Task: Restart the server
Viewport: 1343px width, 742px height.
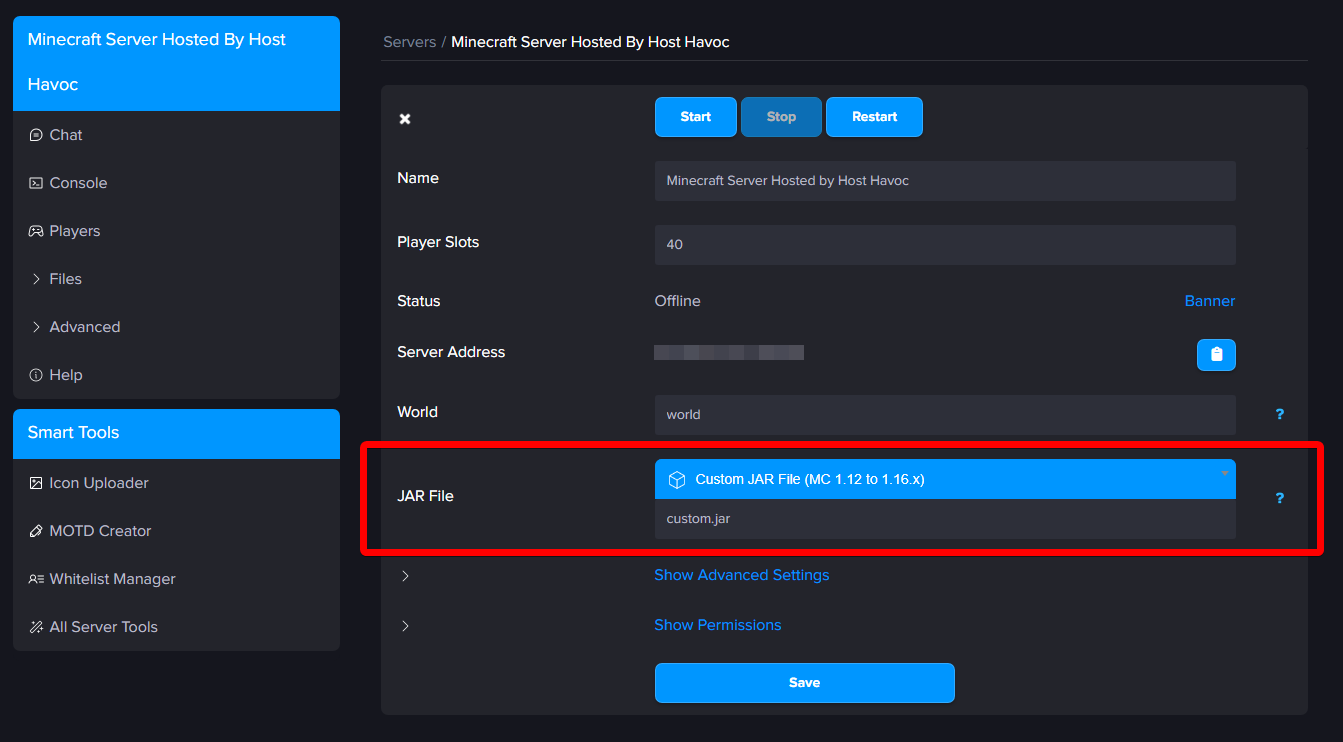Action: coord(874,117)
